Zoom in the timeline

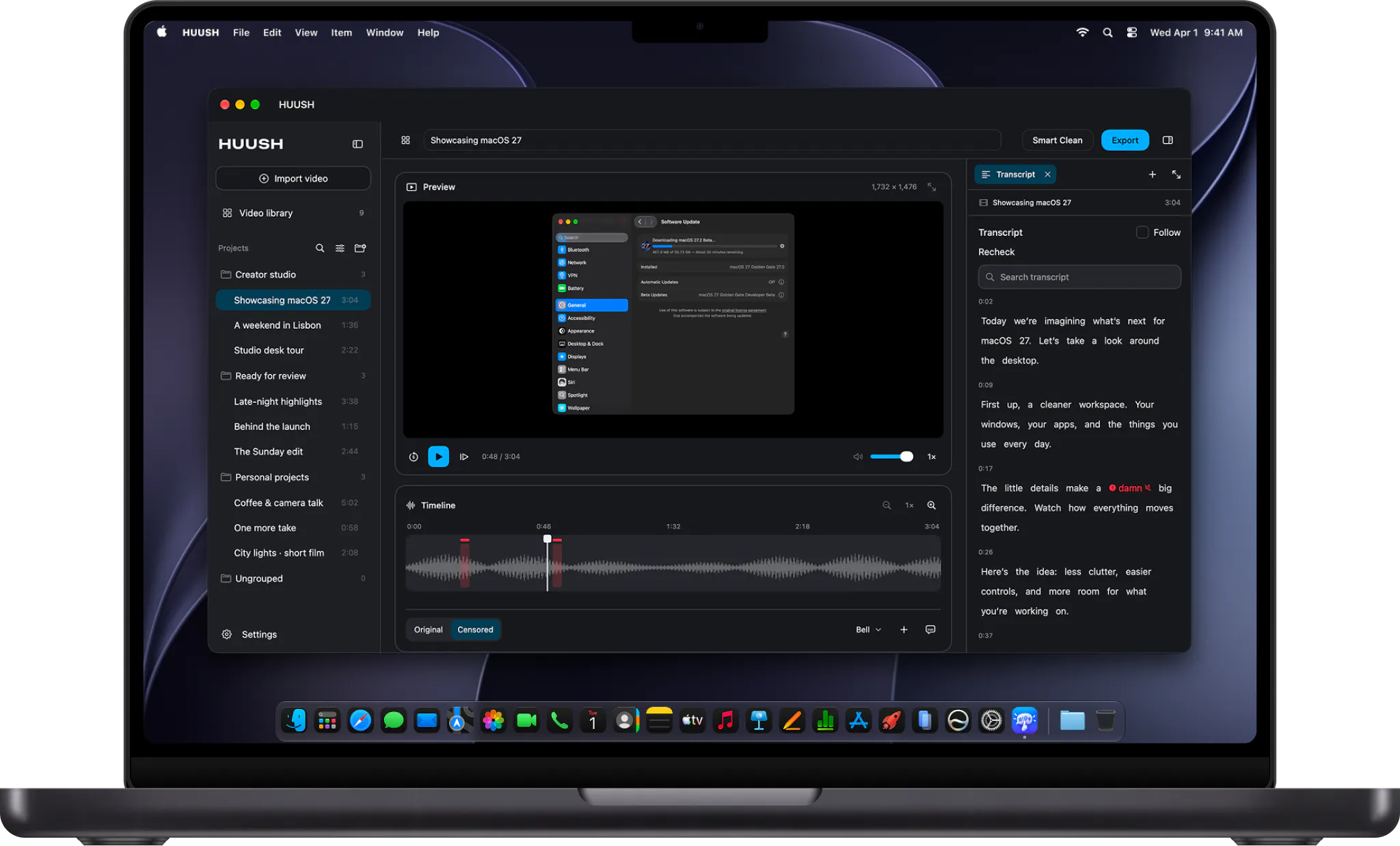[x=932, y=505]
